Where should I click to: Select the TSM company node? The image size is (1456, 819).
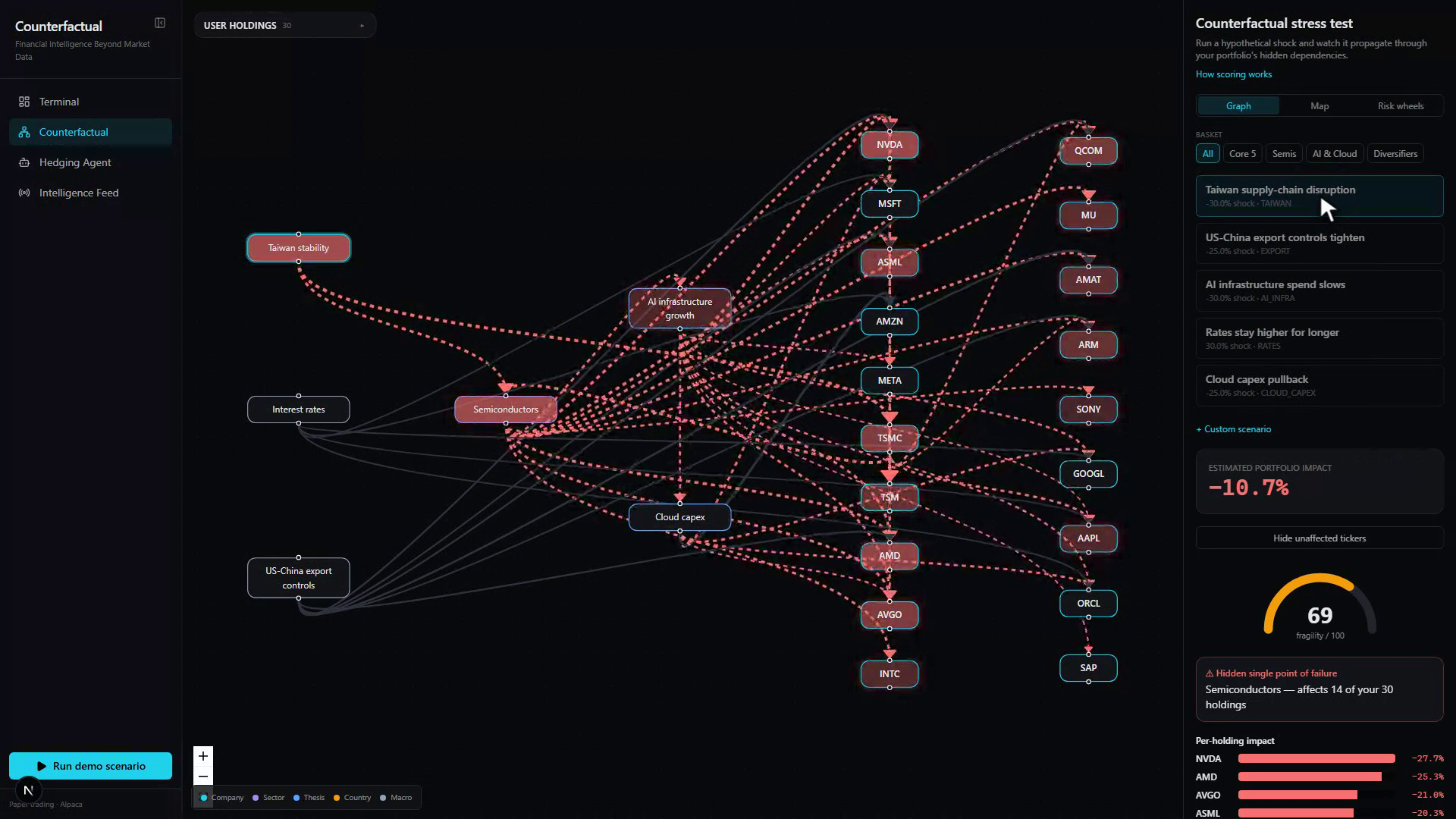890,497
